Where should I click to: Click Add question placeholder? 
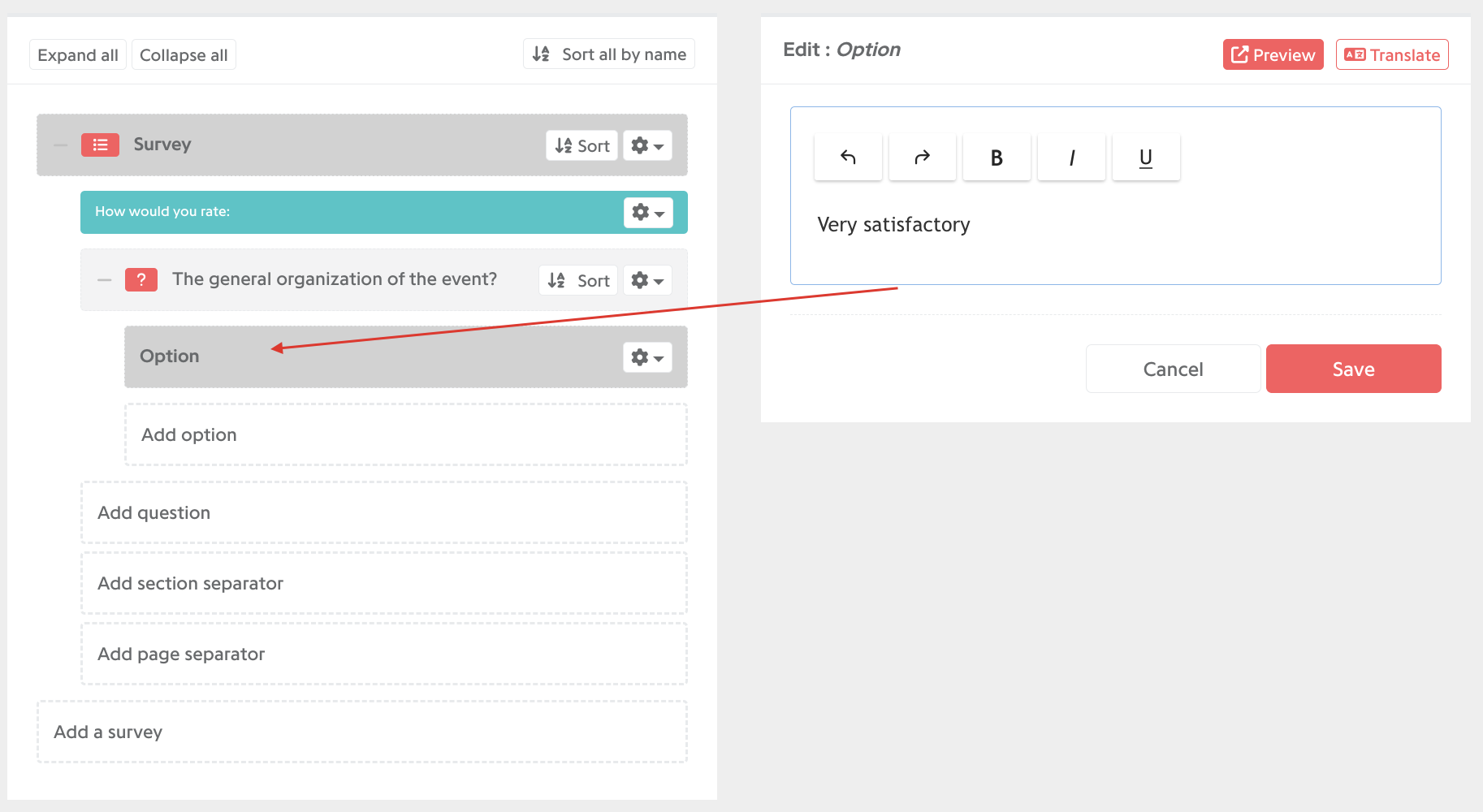coord(384,512)
